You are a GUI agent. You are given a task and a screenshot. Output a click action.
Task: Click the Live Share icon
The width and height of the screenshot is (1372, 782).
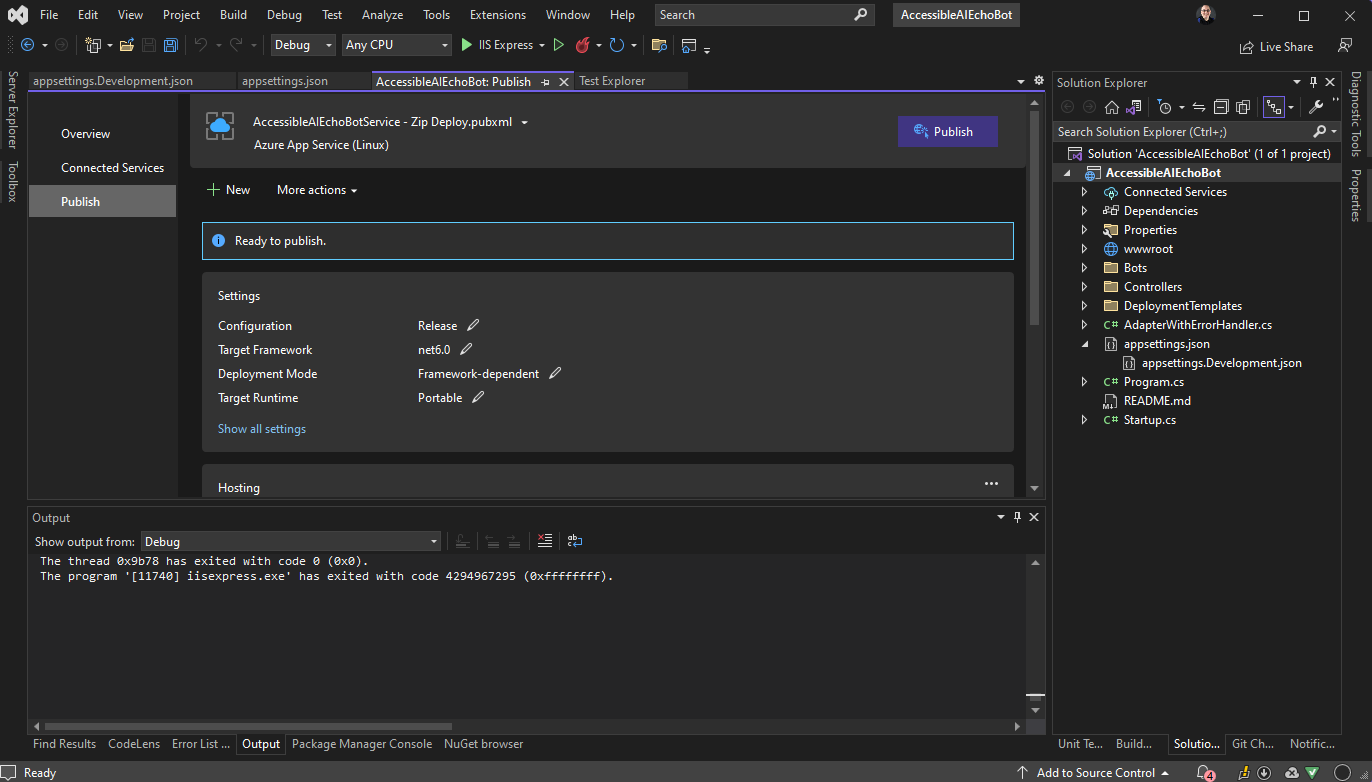pos(1246,47)
